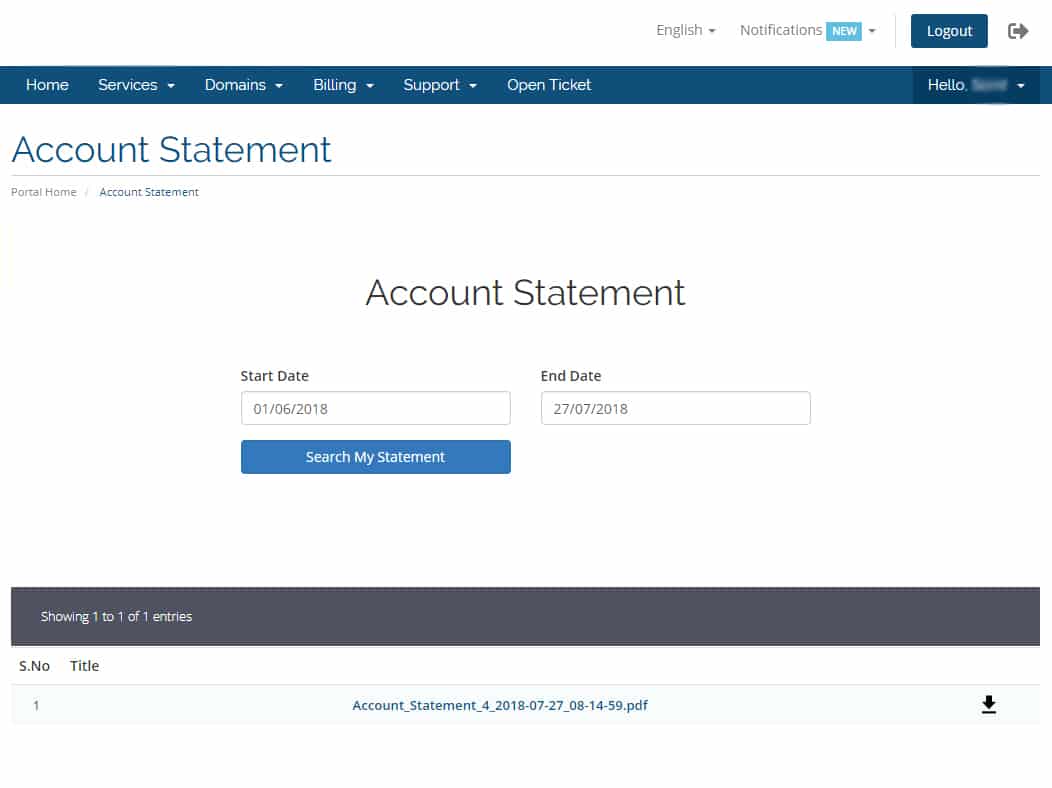
Task: Click the Logout button
Action: tap(948, 31)
